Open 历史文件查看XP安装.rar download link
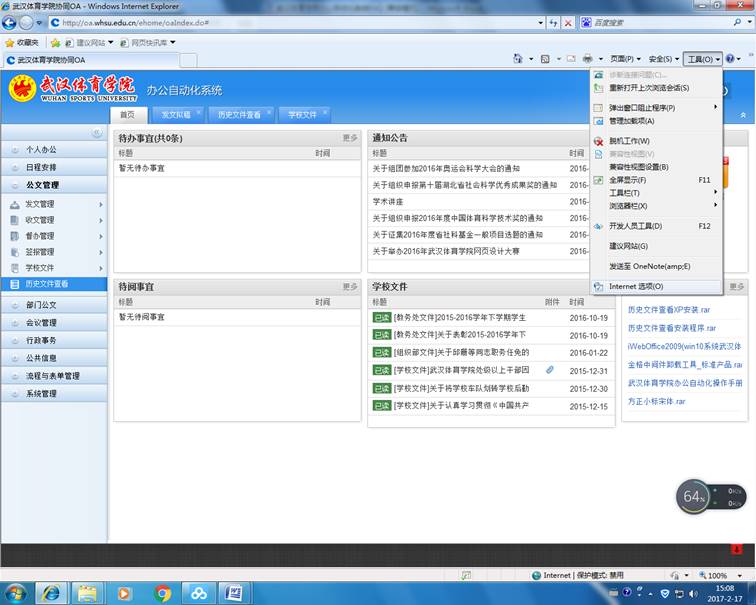Viewport: 756px width, 605px height. [670, 310]
